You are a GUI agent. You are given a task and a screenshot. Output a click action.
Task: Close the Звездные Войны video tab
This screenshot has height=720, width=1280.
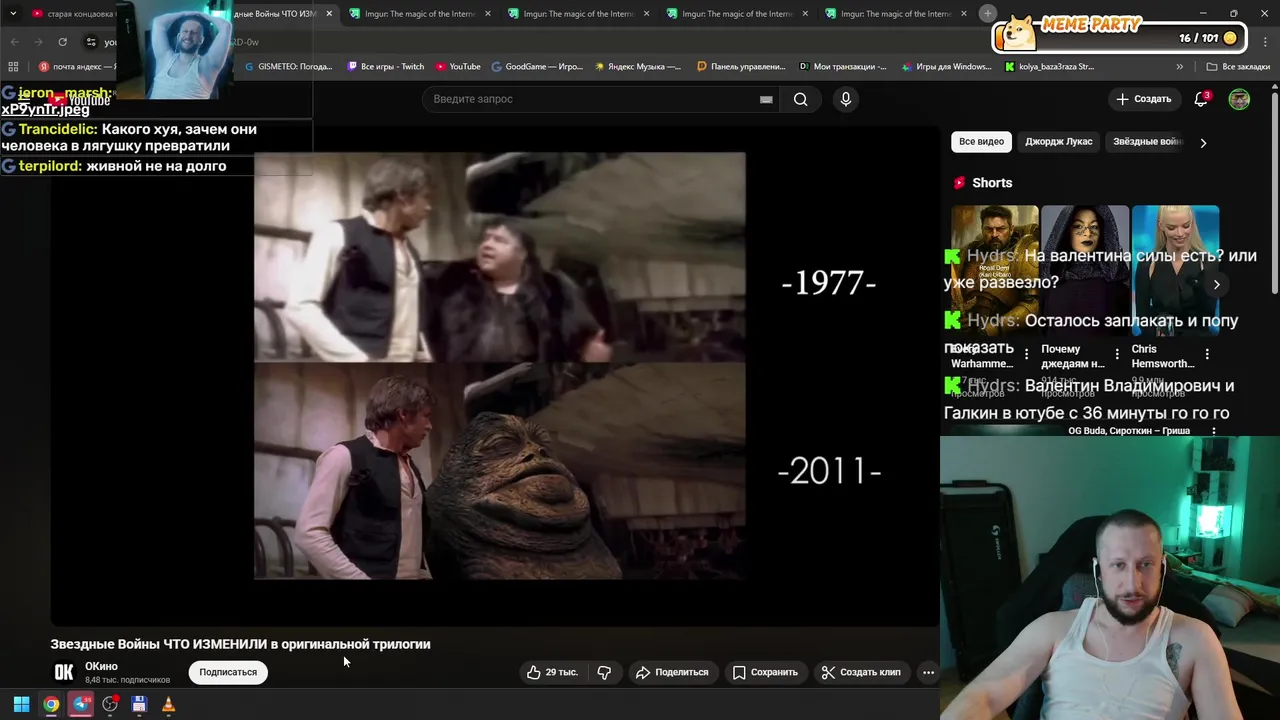[328, 14]
